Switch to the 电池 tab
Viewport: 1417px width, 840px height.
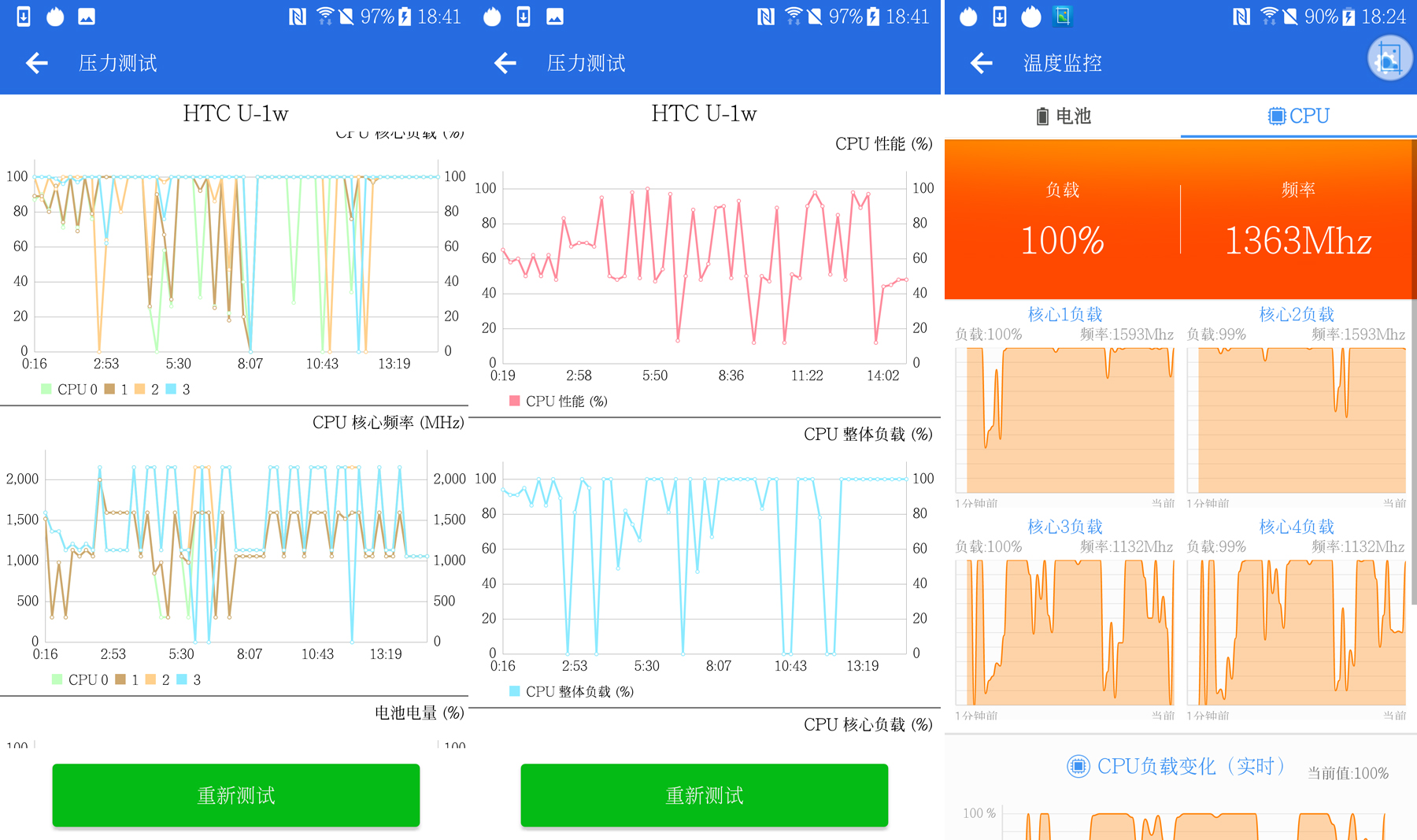[1063, 117]
